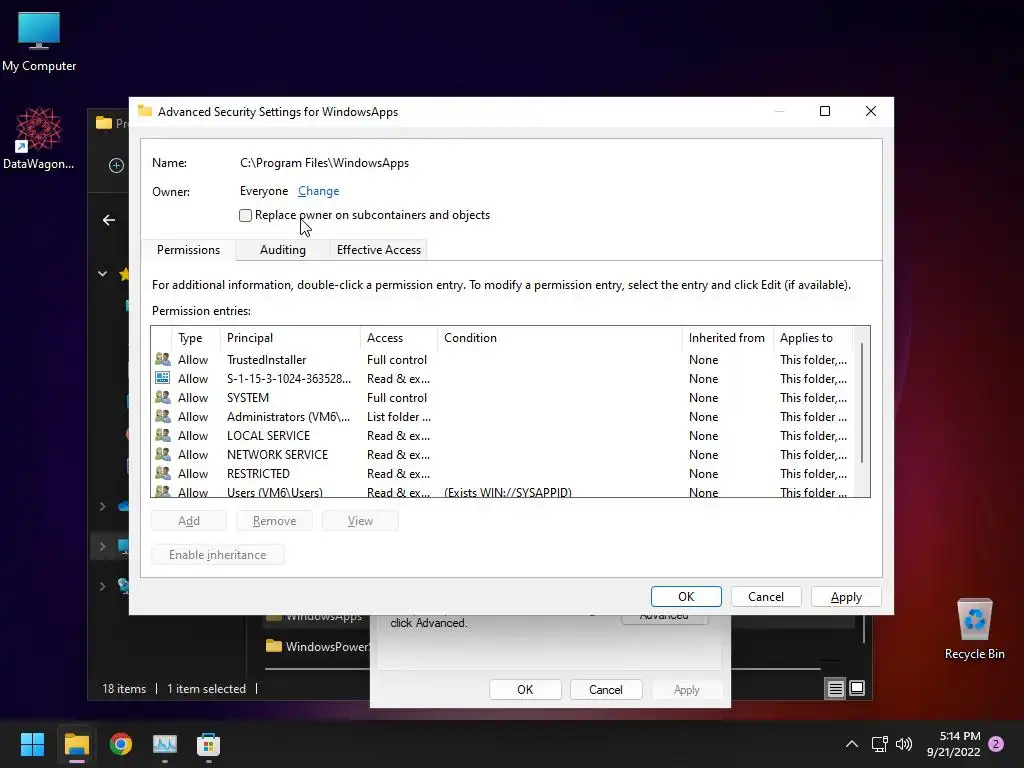Click the Remove permission entry button
1024x768 pixels.
[274, 520]
